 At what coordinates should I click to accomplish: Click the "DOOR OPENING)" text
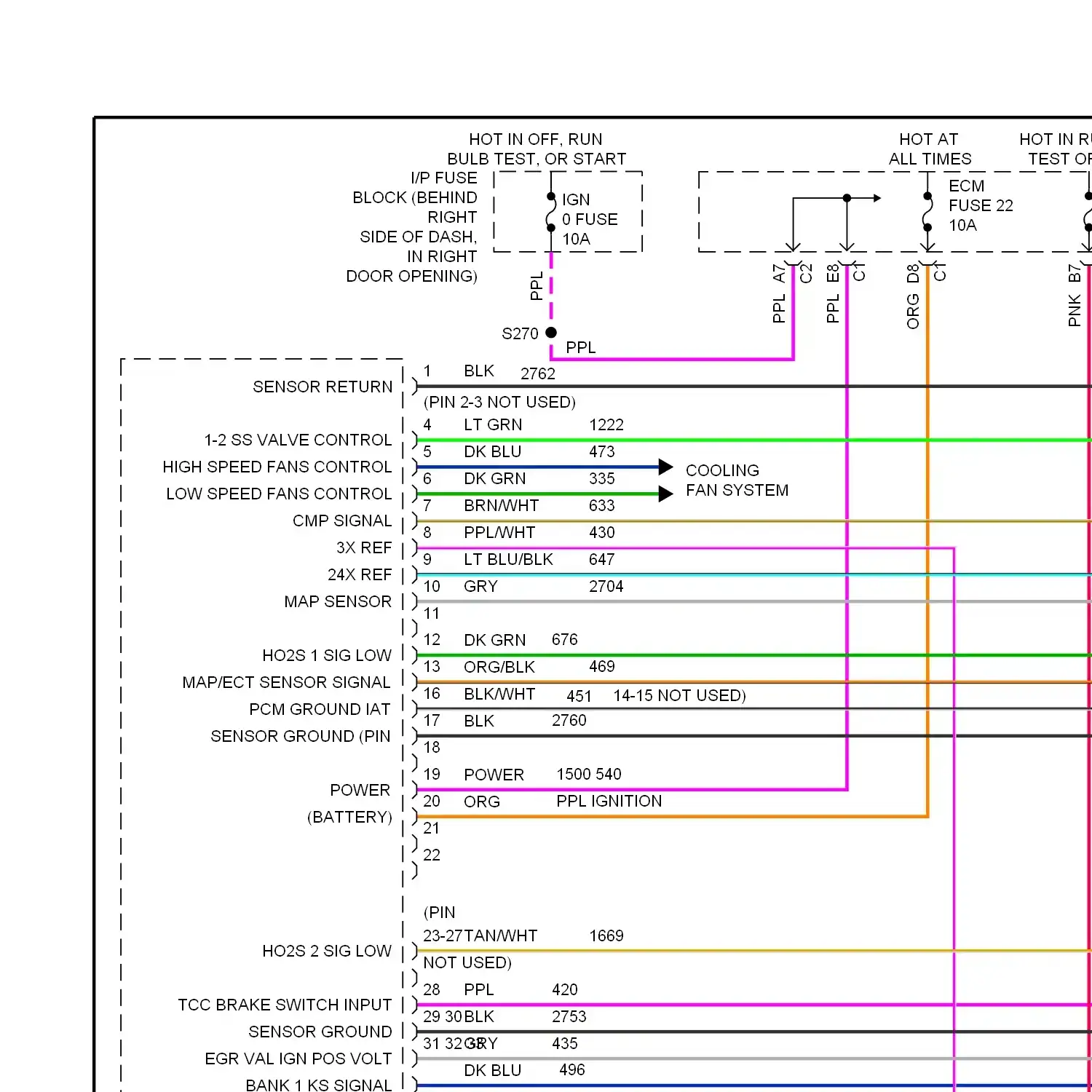coord(412,276)
